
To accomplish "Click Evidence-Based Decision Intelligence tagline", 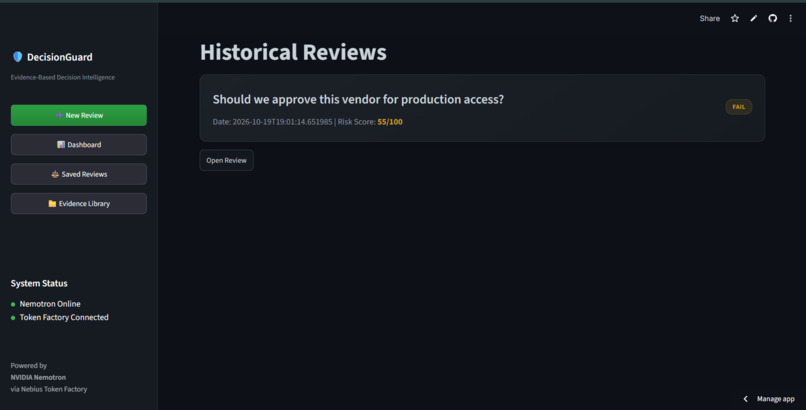I will [63, 78].
